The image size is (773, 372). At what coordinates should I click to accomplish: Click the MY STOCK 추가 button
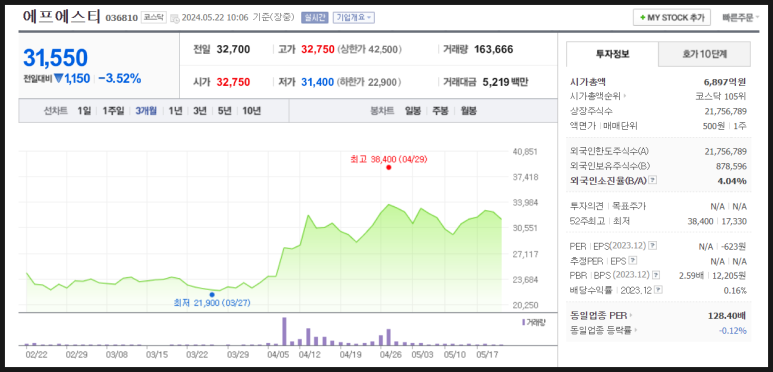(x=671, y=18)
